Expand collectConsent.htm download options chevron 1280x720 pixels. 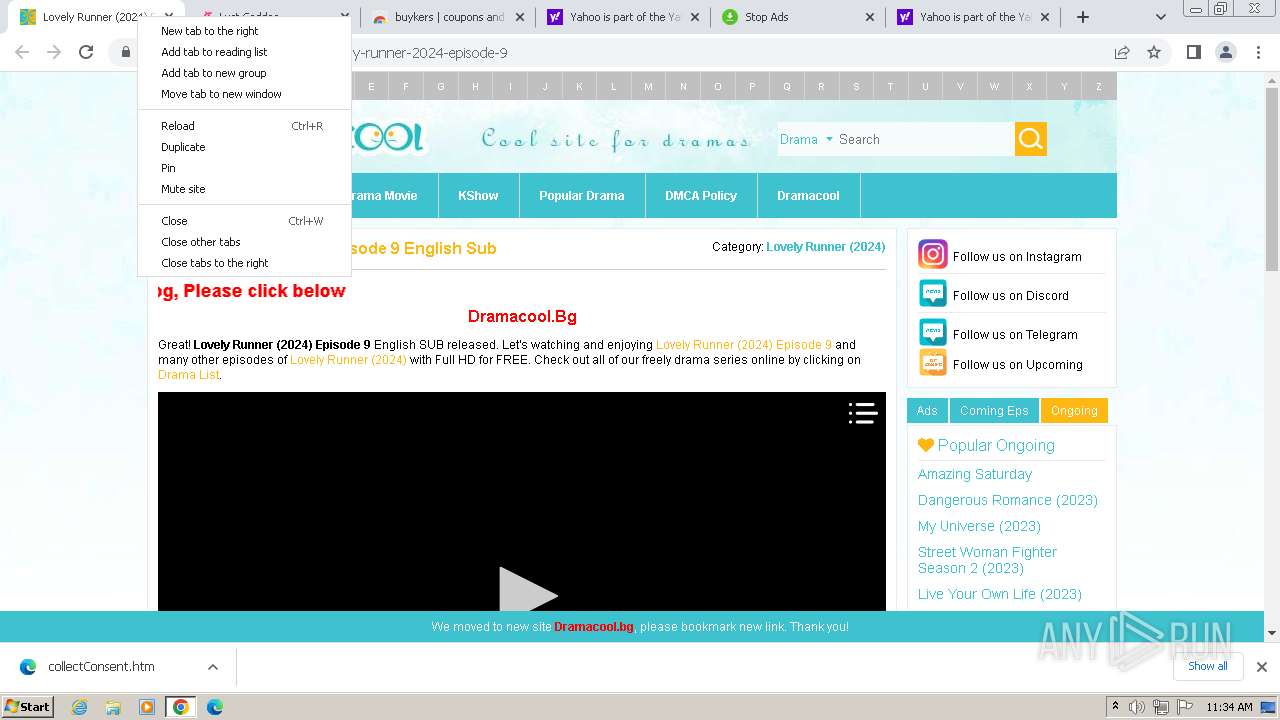212,667
